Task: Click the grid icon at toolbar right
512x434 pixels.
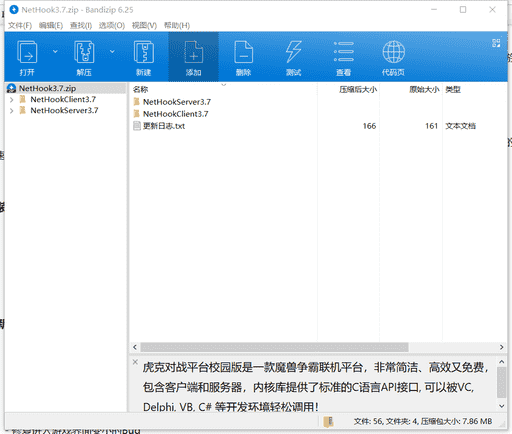Action: pyautogui.click(x=496, y=43)
